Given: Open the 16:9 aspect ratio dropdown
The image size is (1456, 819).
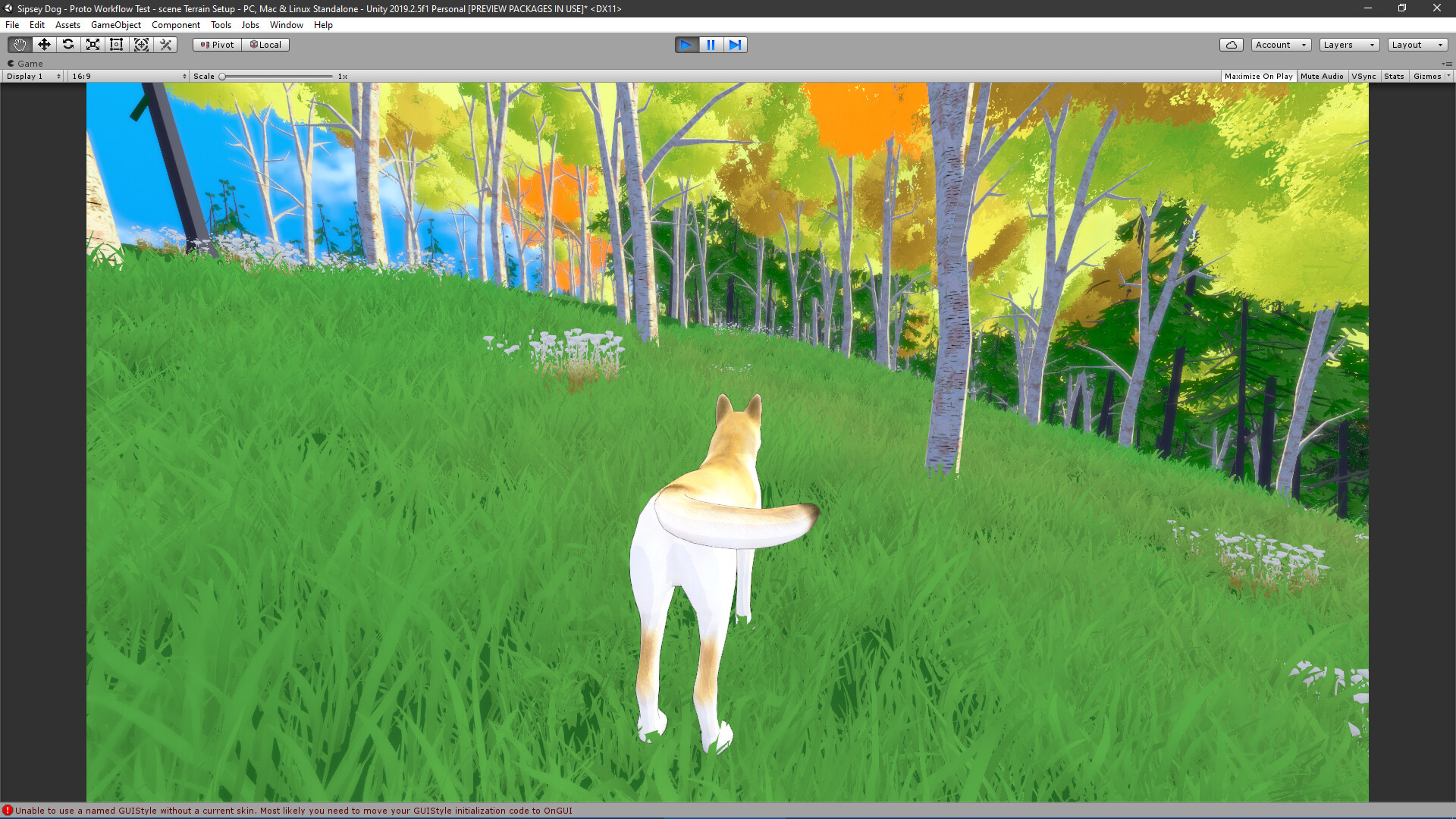Looking at the screenshot, I should tap(129, 77).
